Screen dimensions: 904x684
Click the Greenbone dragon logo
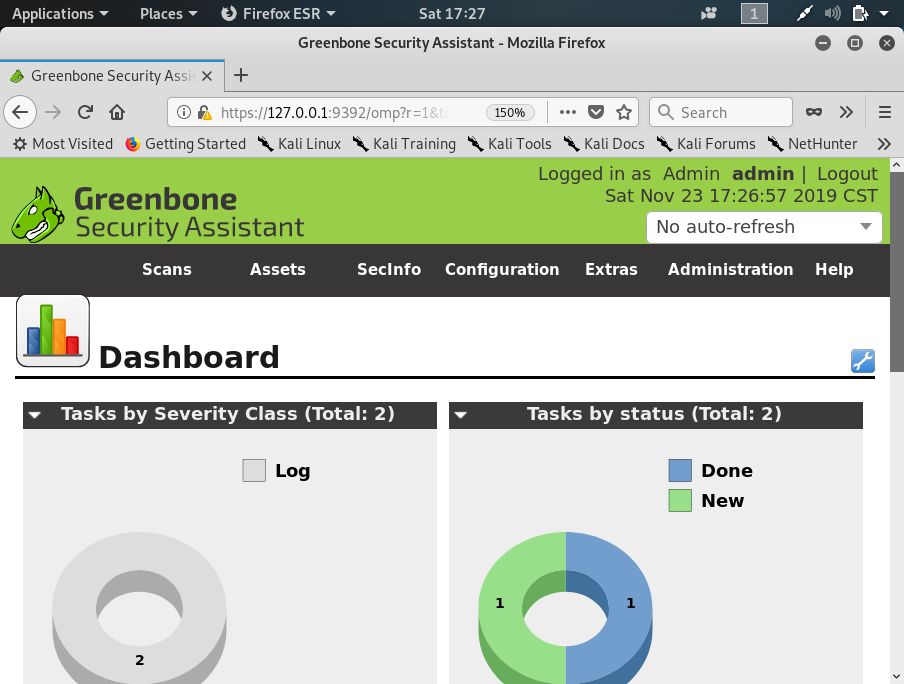[x=38, y=214]
